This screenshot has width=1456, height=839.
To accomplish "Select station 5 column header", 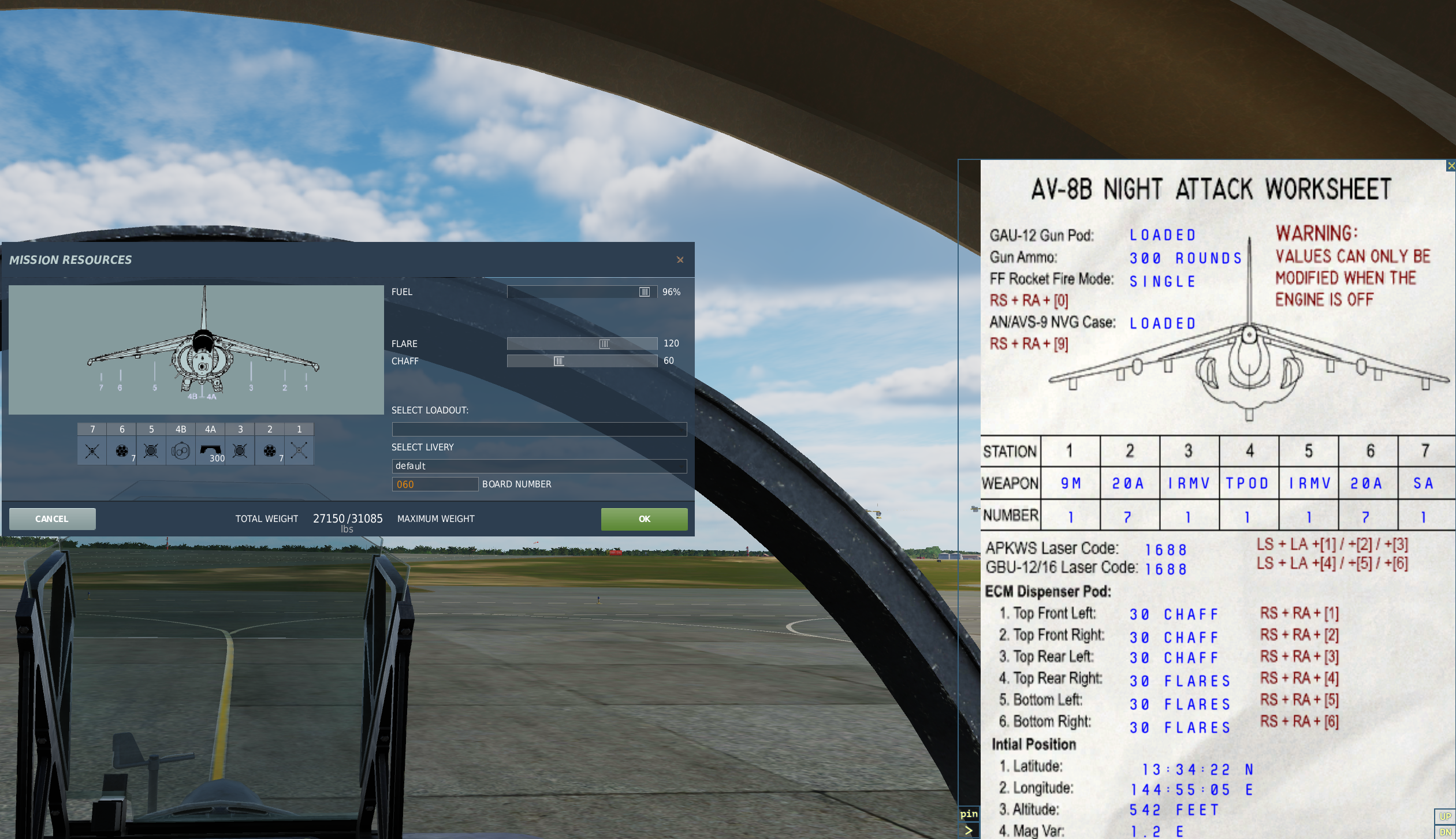I will (151, 429).
